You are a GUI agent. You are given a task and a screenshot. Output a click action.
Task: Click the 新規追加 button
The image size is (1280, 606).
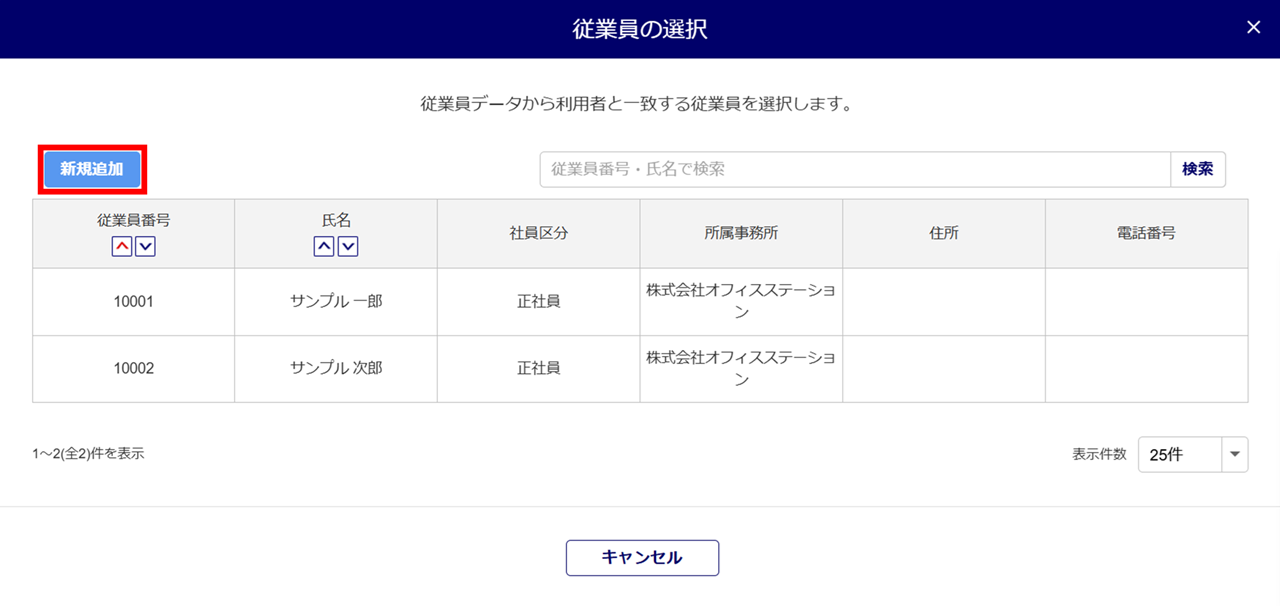coord(92,169)
